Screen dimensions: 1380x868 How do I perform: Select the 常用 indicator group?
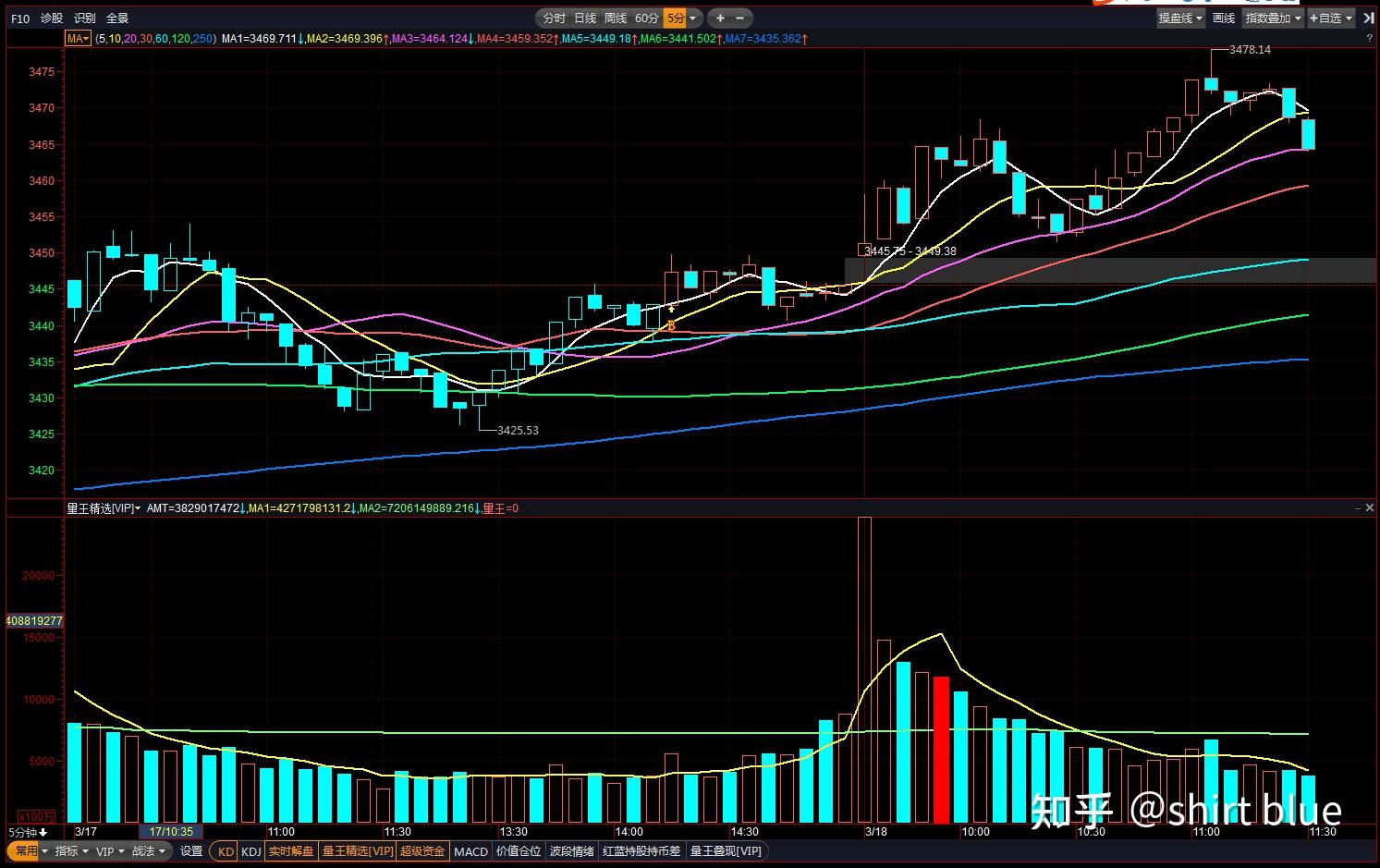point(26,851)
